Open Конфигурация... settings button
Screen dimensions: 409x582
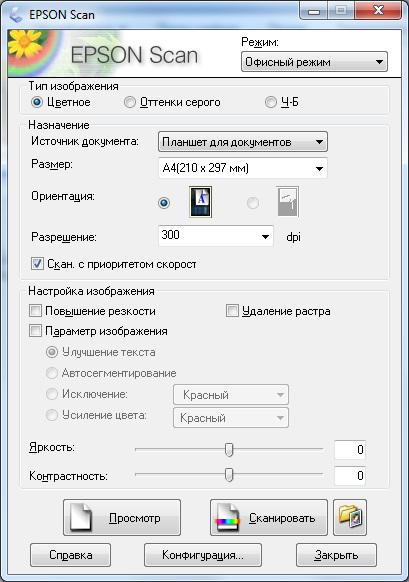(x=203, y=555)
